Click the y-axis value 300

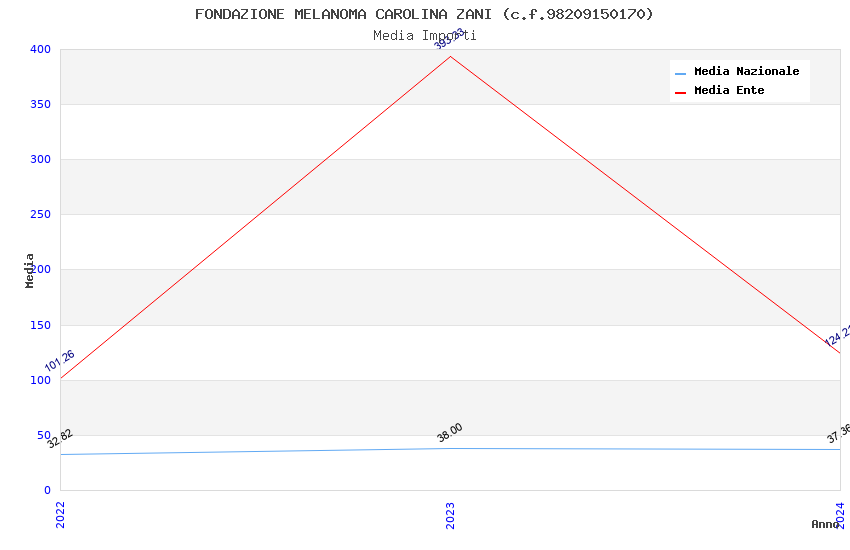(x=40, y=159)
